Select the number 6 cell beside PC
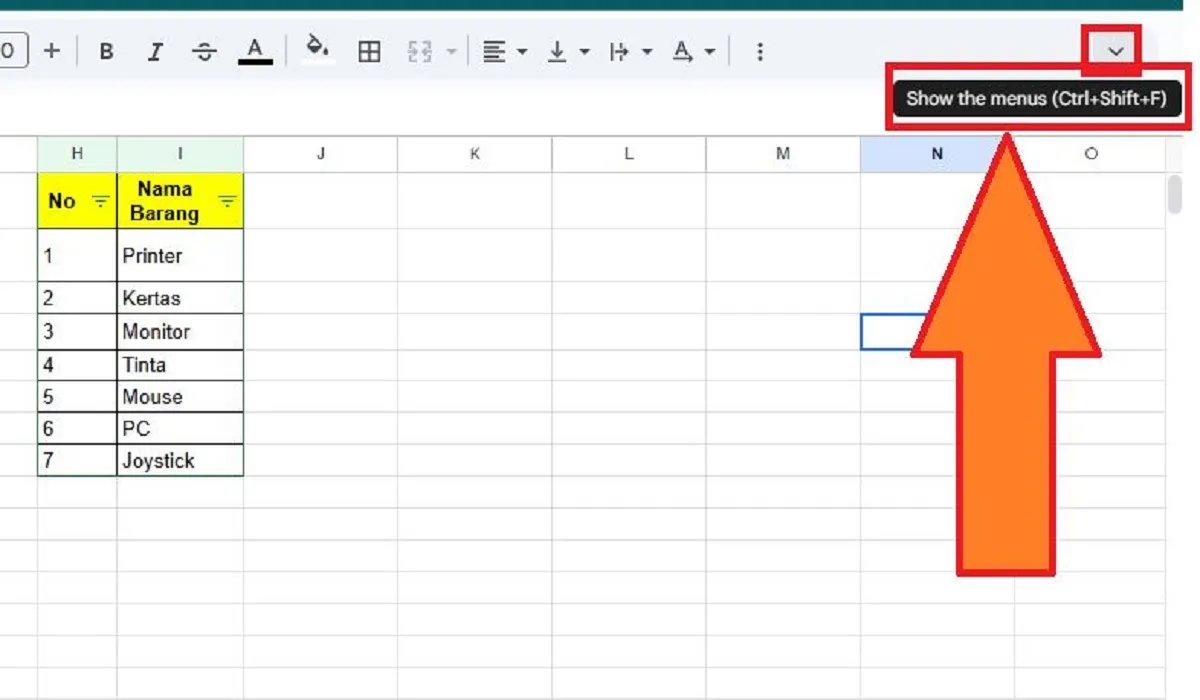1200x700 pixels. [77, 429]
